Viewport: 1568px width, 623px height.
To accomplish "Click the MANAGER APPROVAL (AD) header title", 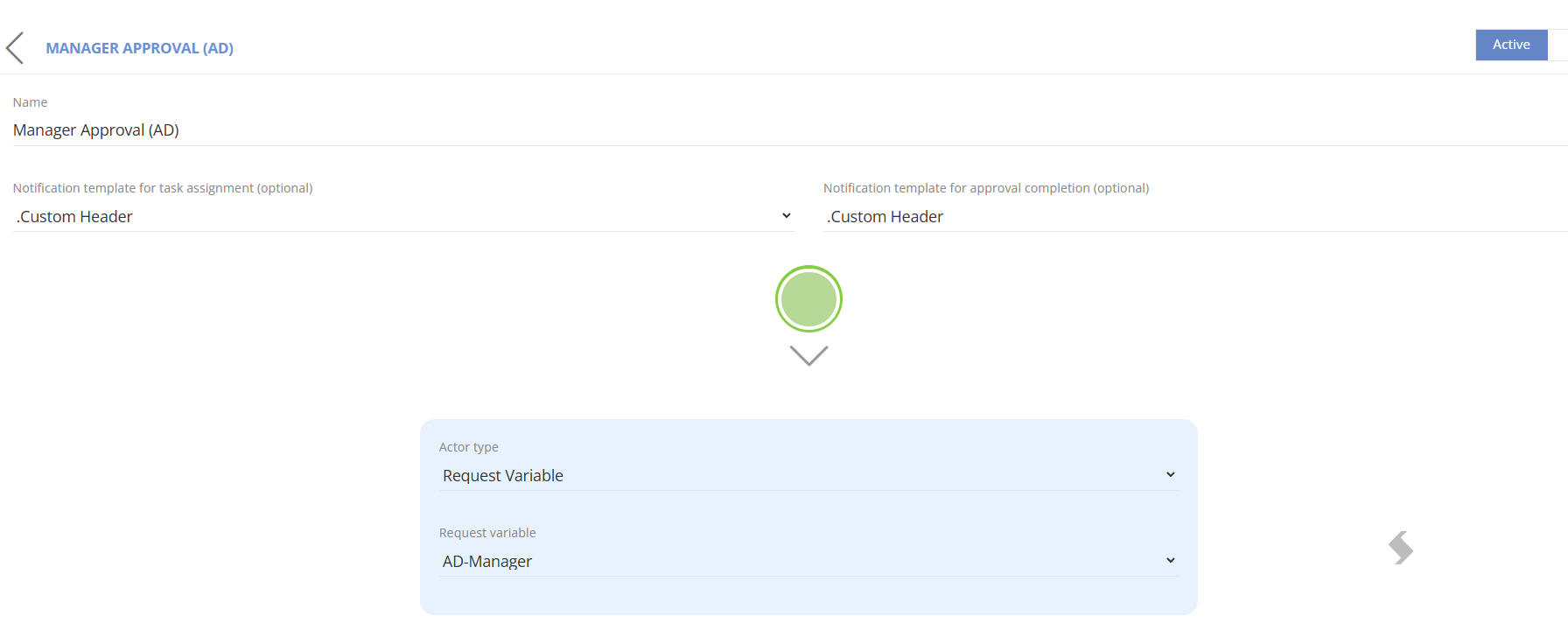I will click(x=140, y=48).
